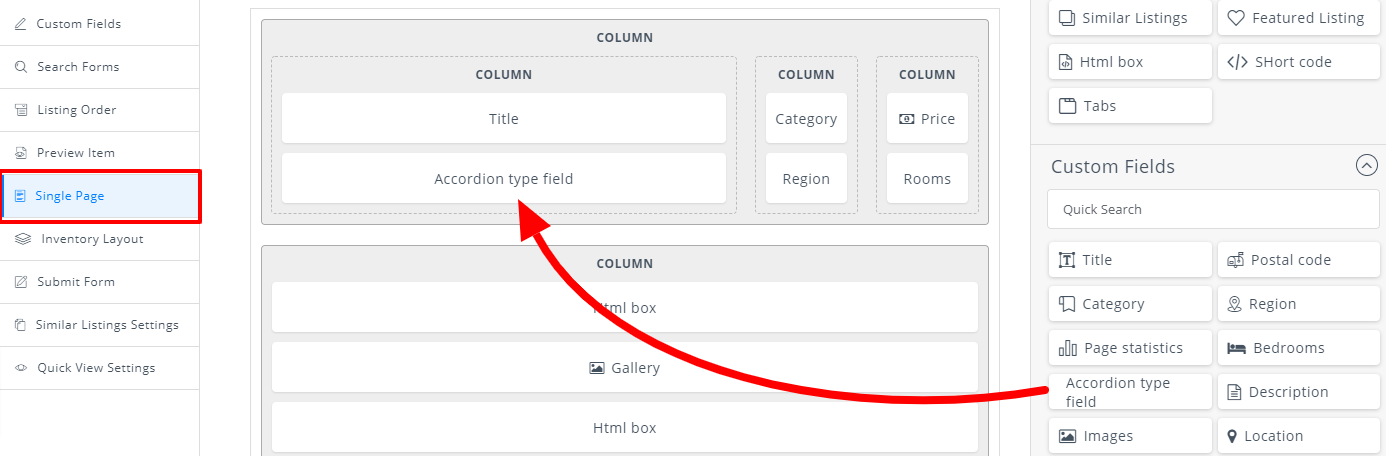
Task: Select the Gallery block in layout
Action: (x=624, y=367)
